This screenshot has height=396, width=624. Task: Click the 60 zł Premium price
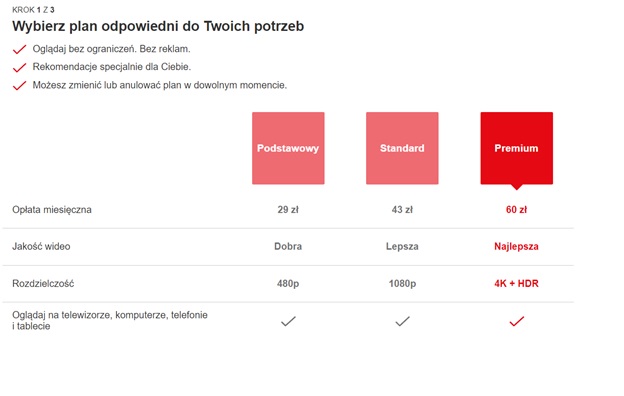click(x=517, y=210)
